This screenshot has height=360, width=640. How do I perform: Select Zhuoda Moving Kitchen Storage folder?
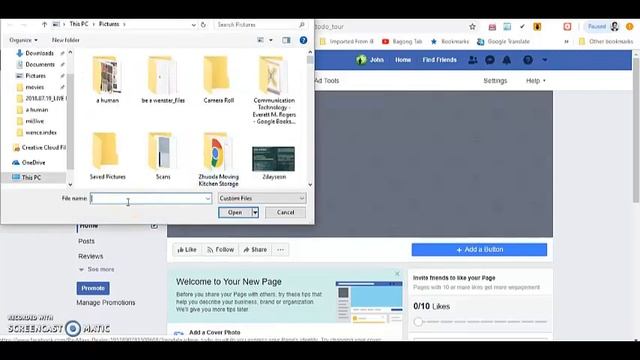coord(218,160)
